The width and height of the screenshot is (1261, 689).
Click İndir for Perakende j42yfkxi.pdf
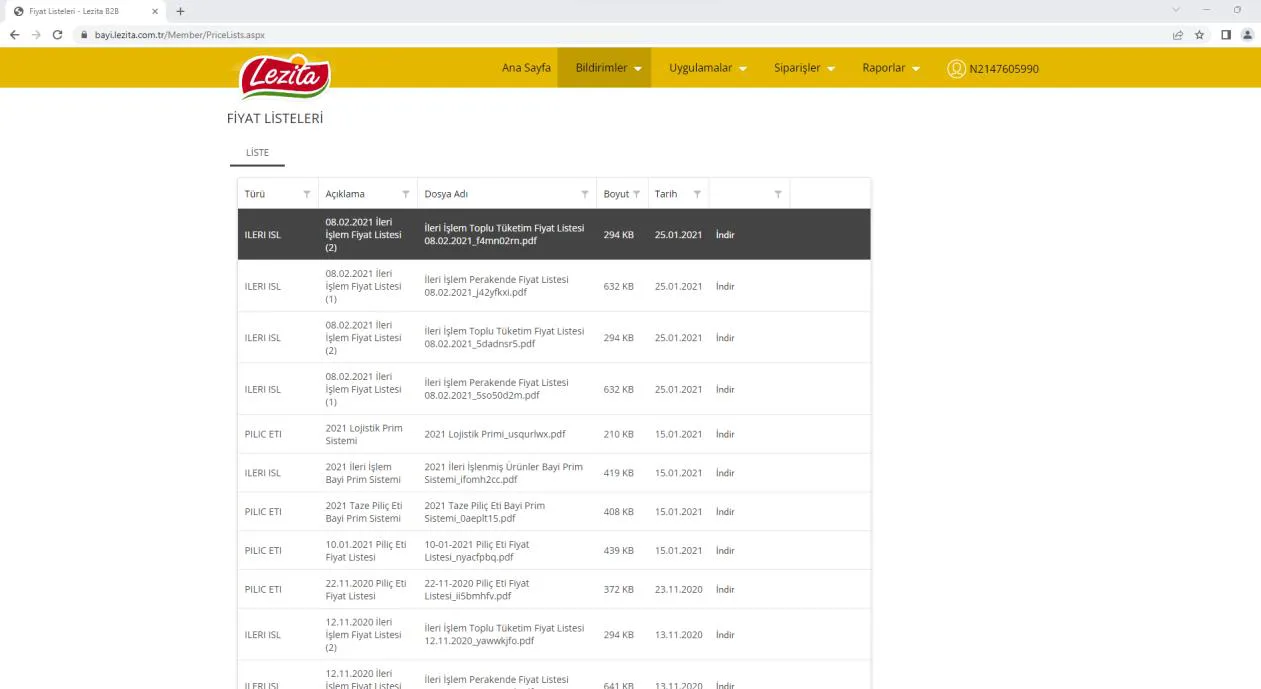tap(725, 286)
